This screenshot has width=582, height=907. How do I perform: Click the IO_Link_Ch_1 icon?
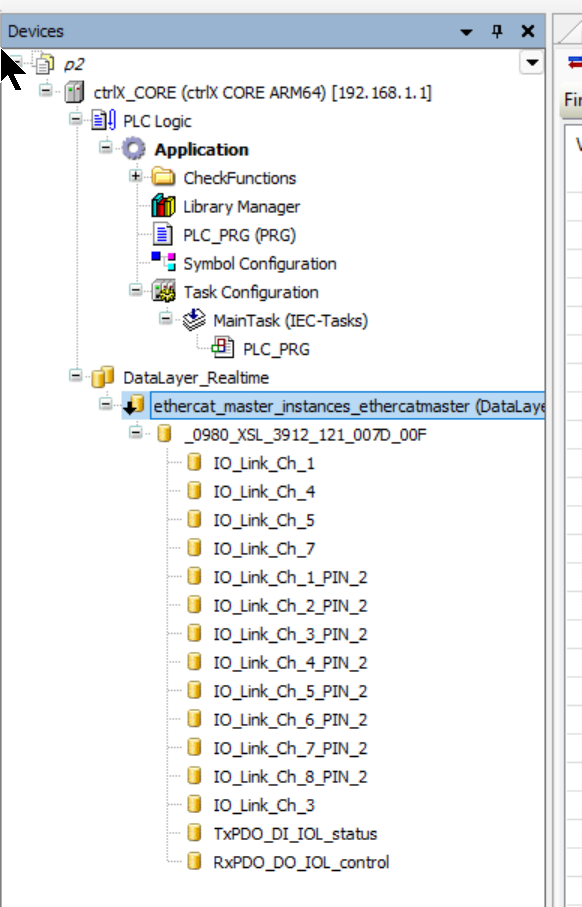coord(194,462)
